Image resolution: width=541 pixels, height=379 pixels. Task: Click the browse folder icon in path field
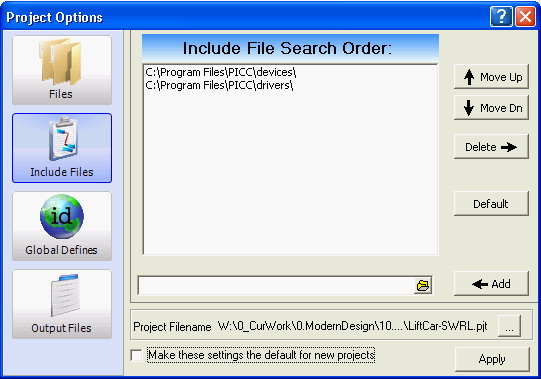[423, 285]
